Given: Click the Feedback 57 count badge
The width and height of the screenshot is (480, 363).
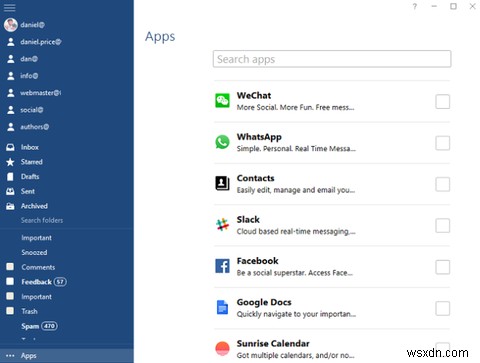Looking at the screenshot, I should (60, 282).
